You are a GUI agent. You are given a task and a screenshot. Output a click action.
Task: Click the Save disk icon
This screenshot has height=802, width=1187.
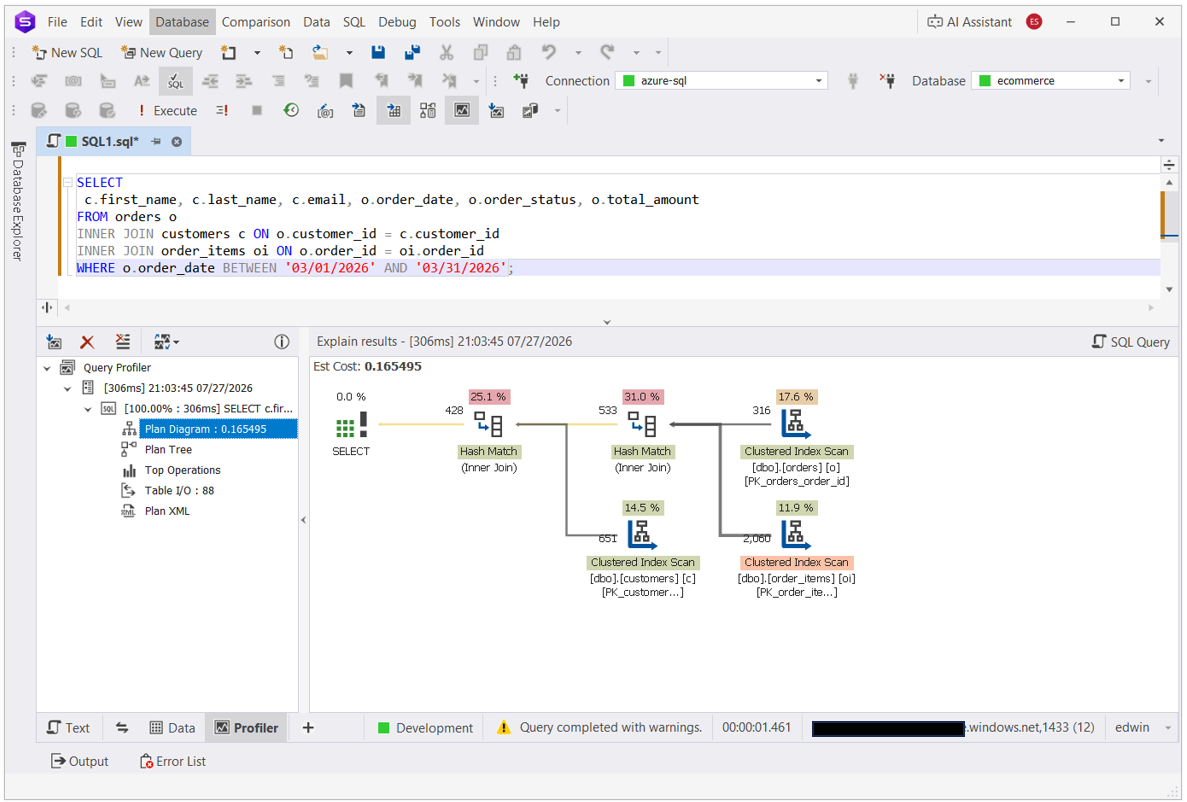379,52
